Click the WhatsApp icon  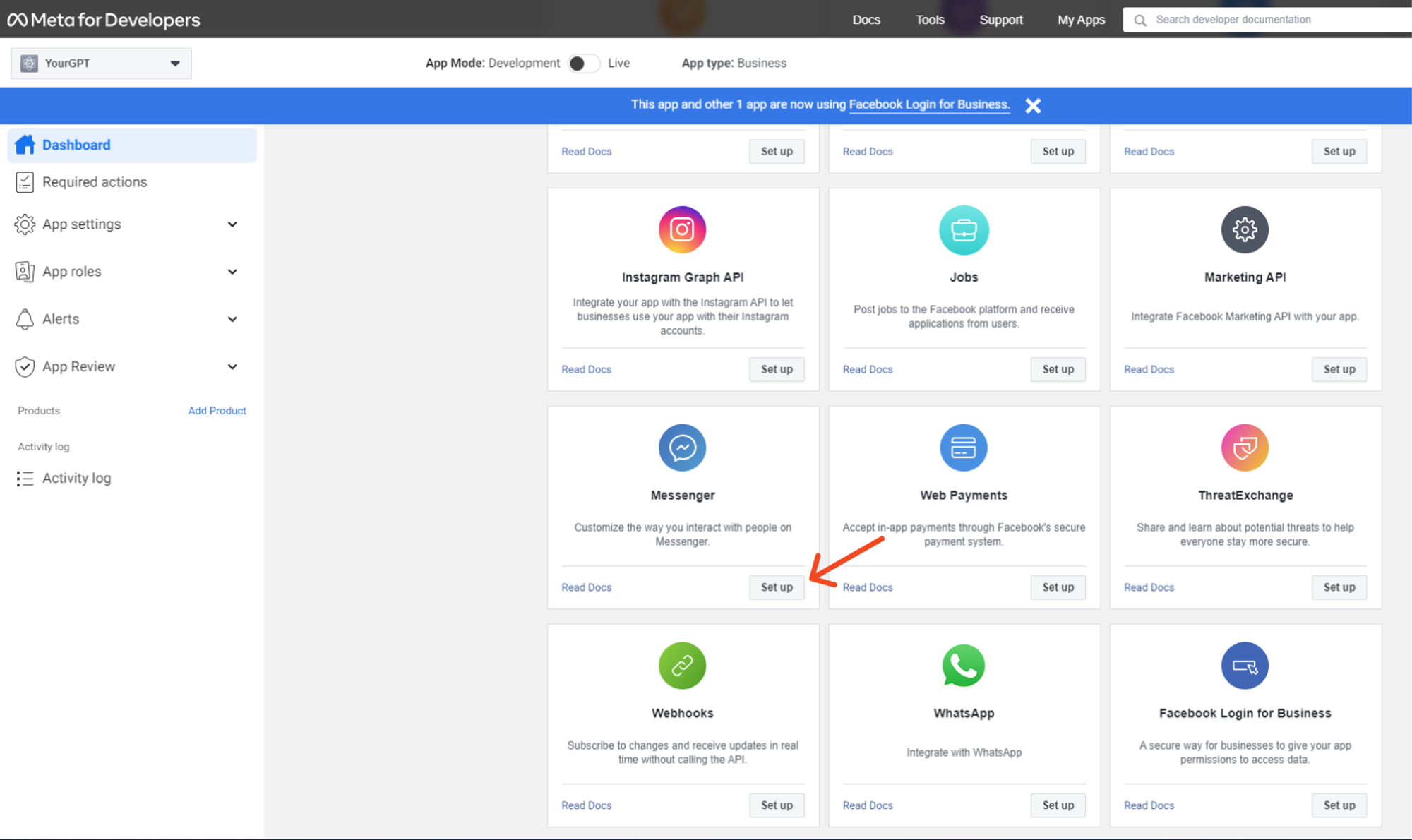(962, 665)
